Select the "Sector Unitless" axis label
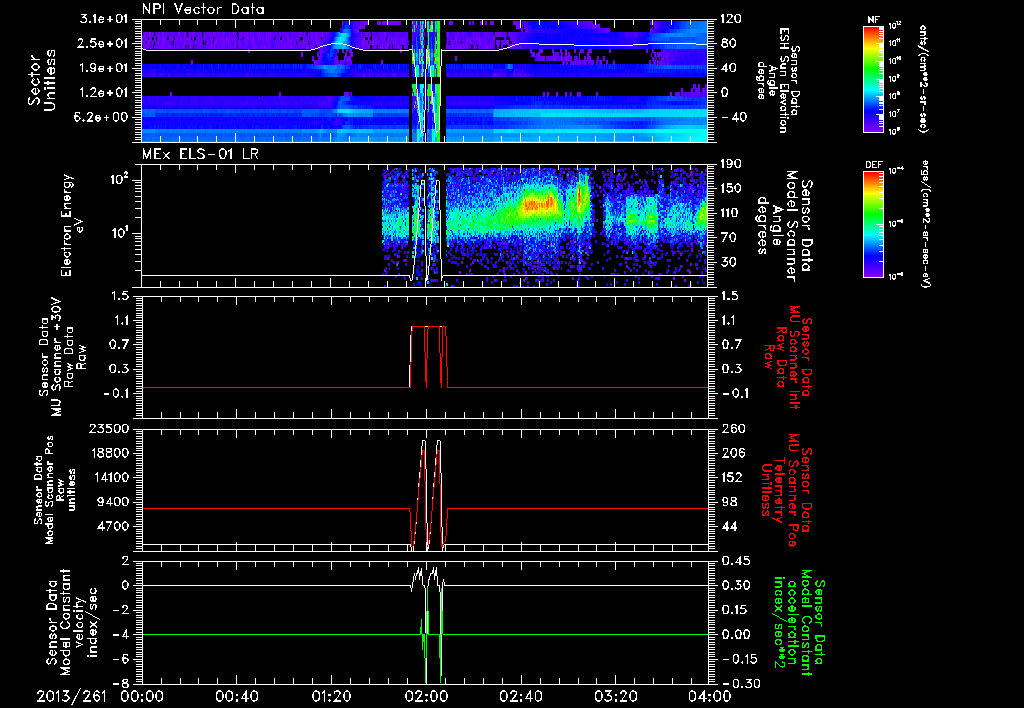1024x708 pixels. coord(42,81)
